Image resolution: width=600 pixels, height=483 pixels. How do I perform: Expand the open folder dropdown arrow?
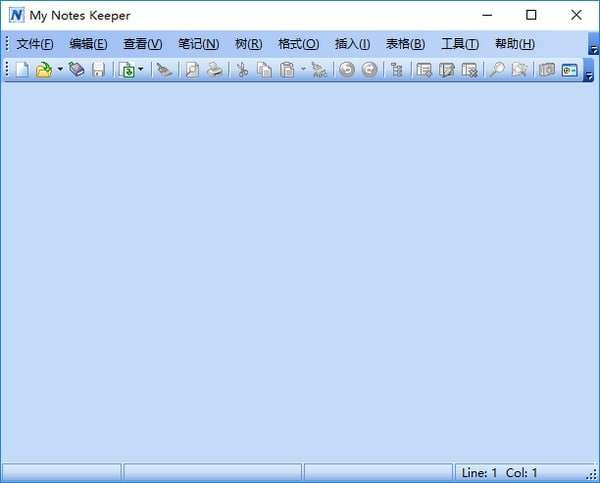[60, 69]
